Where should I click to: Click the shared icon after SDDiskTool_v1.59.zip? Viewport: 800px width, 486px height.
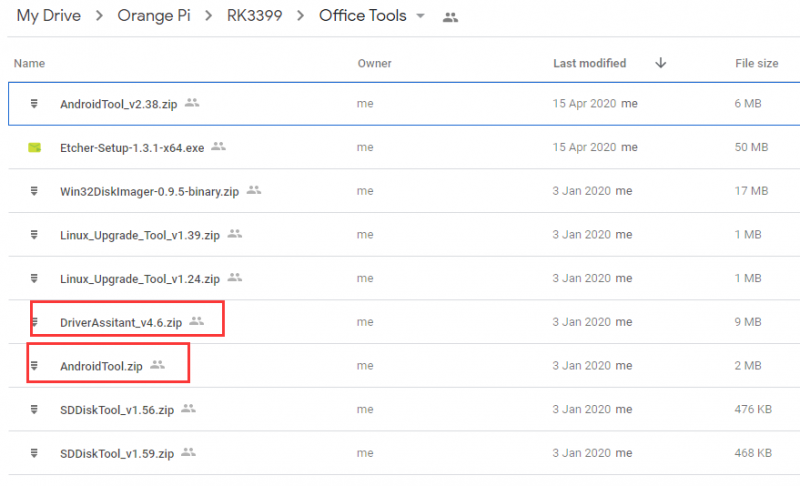(x=188, y=452)
